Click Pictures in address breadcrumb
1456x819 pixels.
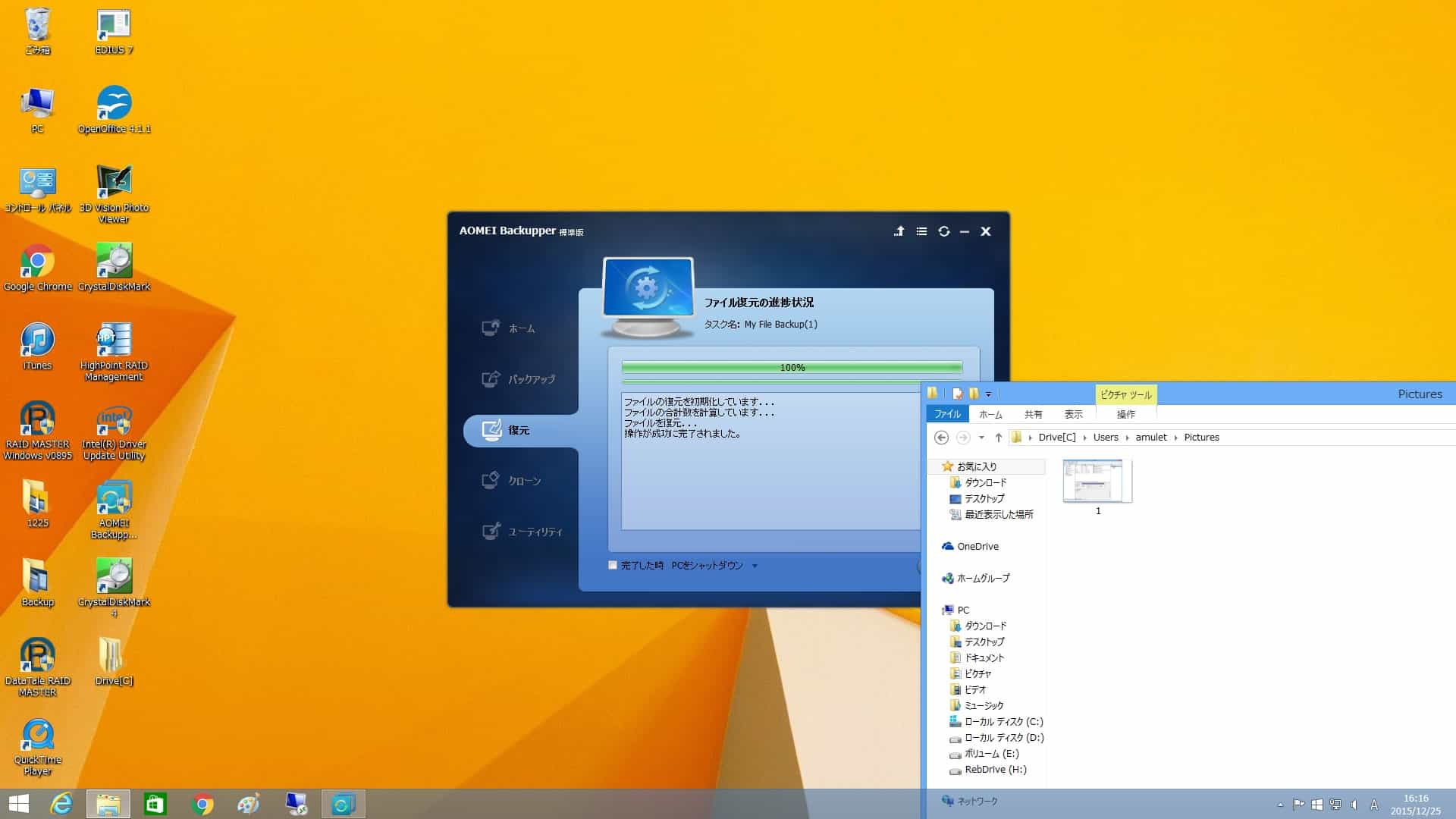(x=1201, y=438)
